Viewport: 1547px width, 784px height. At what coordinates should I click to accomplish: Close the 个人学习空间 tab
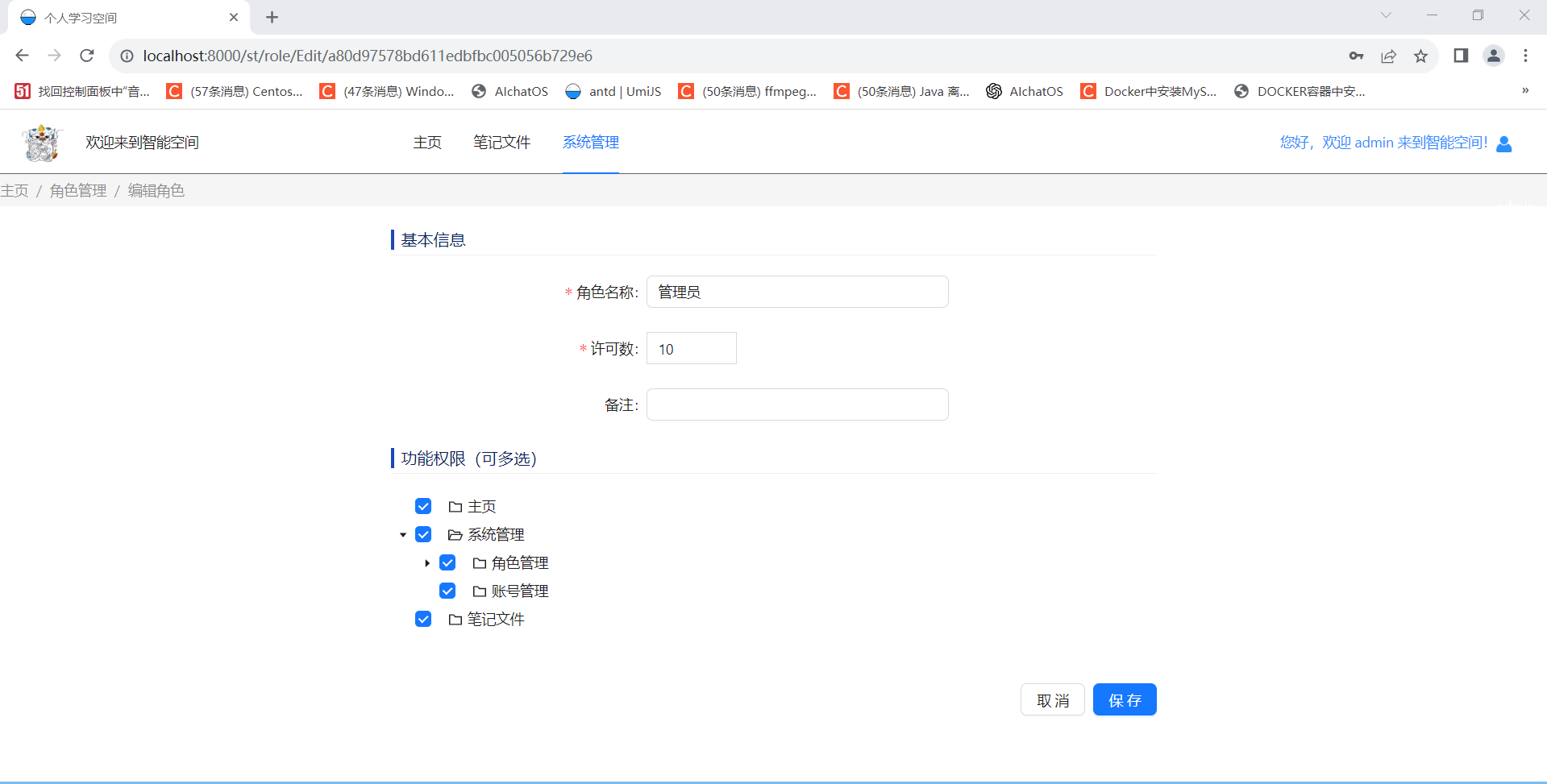pos(234,17)
